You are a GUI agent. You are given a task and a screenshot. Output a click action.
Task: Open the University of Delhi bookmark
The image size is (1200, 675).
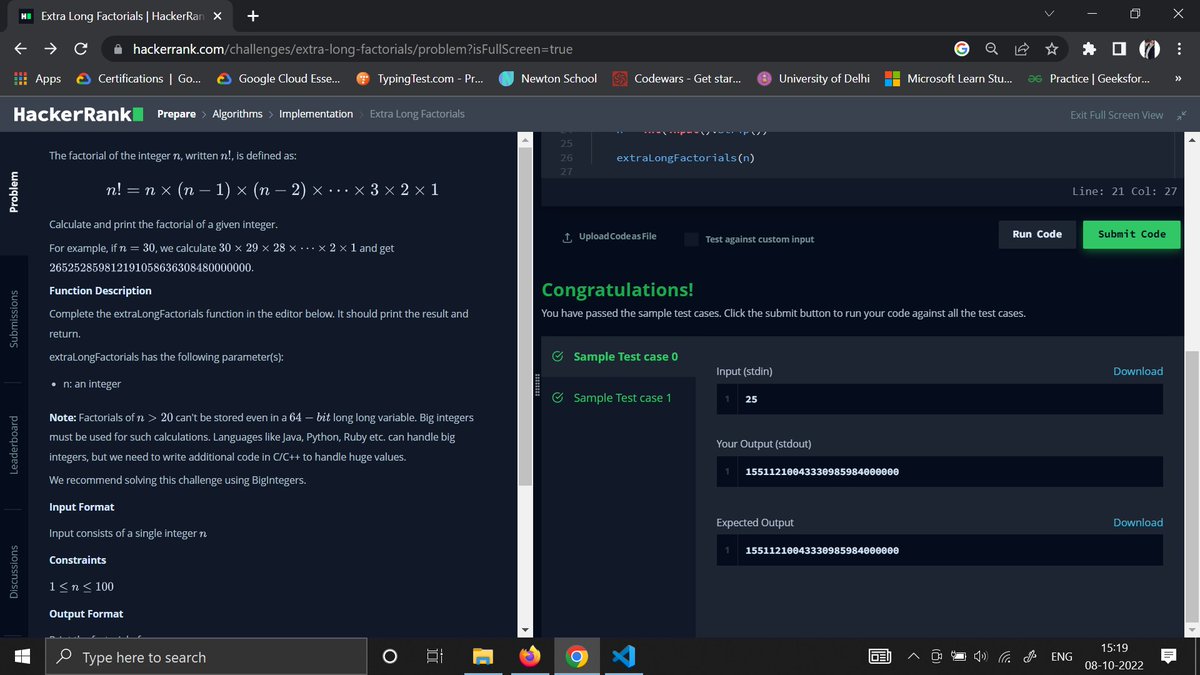coord(813,78)
